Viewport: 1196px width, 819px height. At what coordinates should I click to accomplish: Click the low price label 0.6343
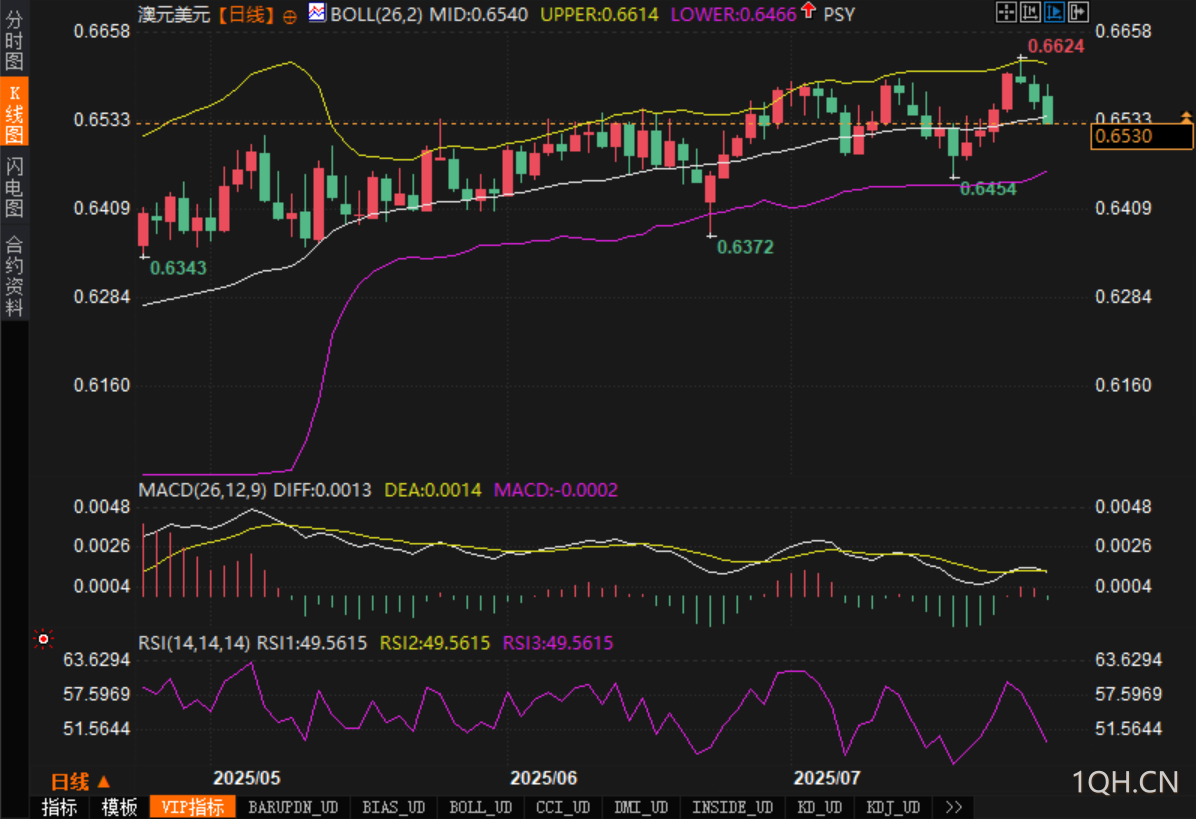[x=178, y=268]
